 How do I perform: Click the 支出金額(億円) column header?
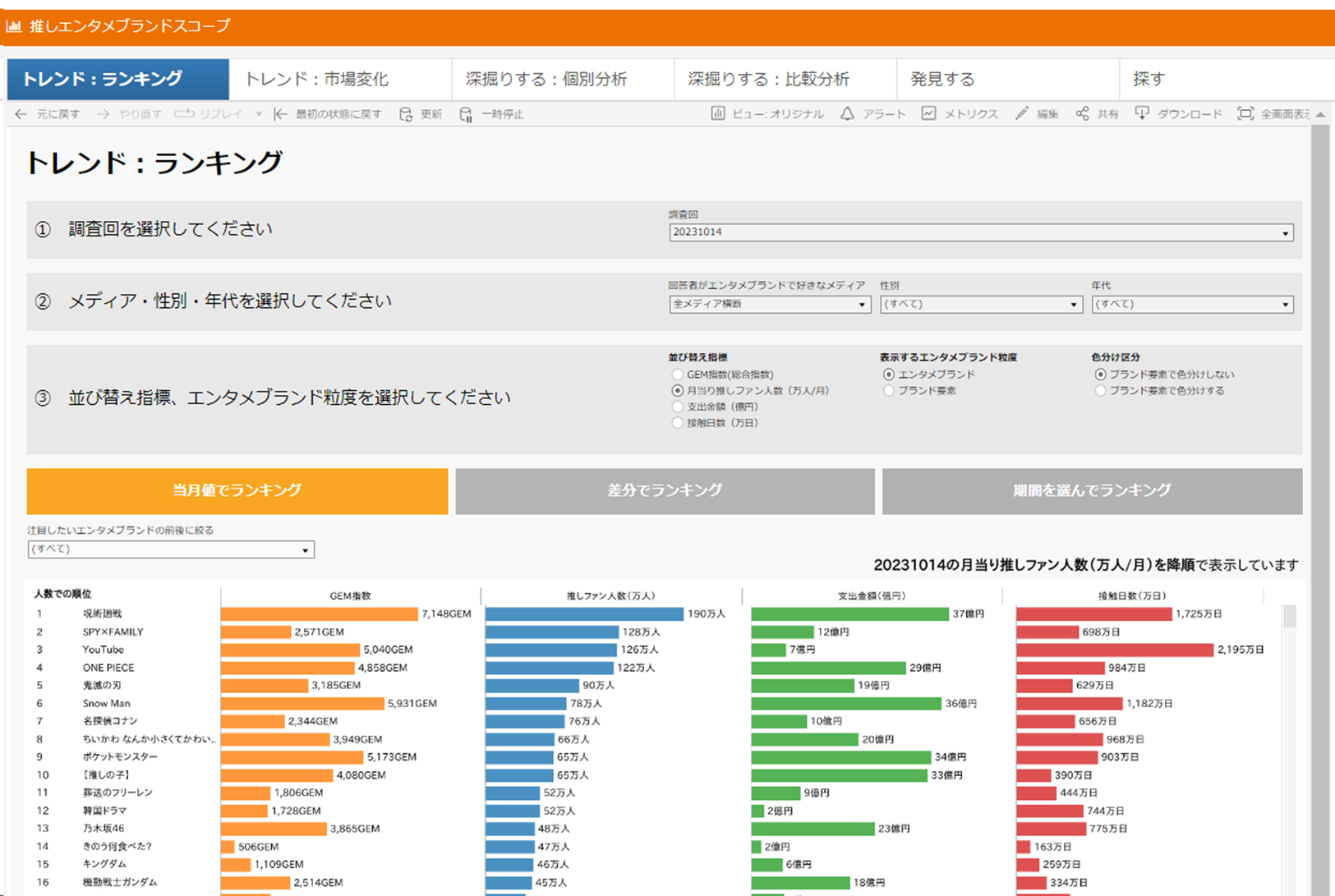click(x=872, y=596)
